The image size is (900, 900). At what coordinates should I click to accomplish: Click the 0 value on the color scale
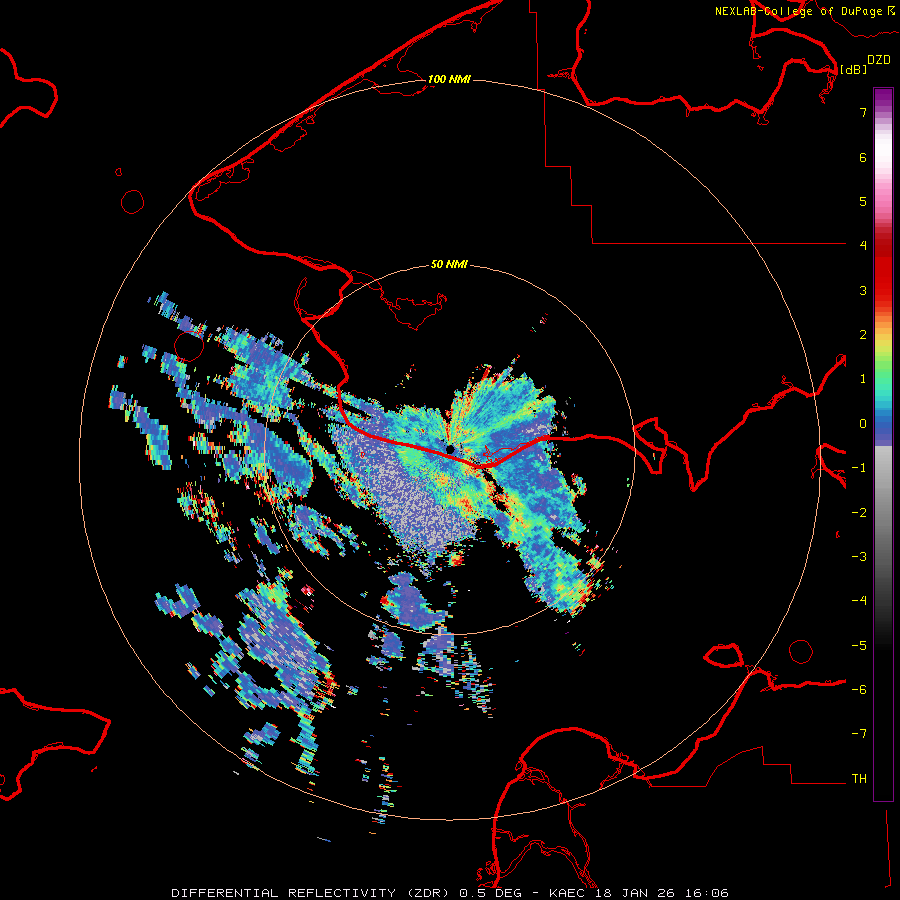pyautogui.click(x=863, y=424)
